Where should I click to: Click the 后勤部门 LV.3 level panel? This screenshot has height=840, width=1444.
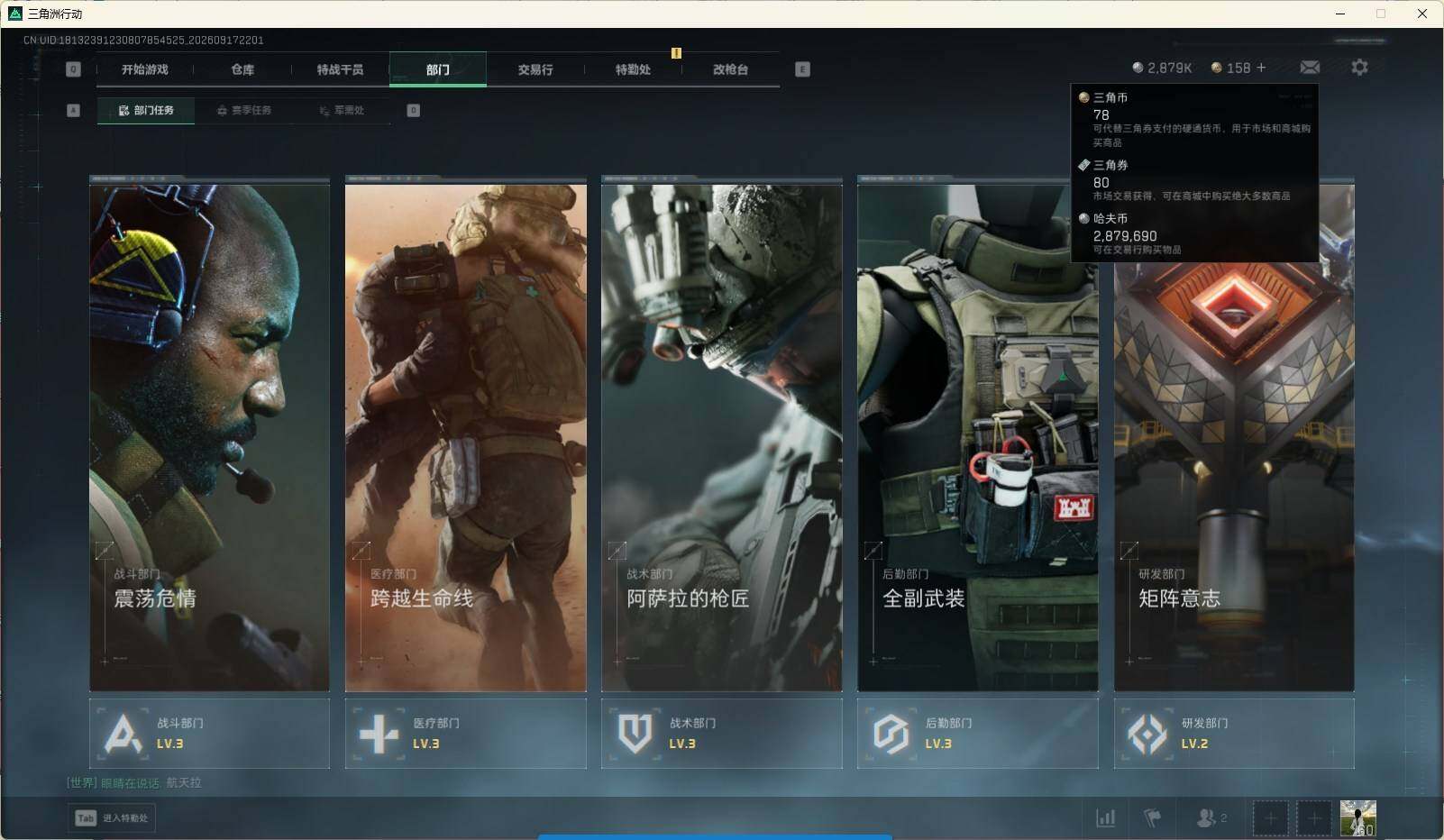[978, 734]
